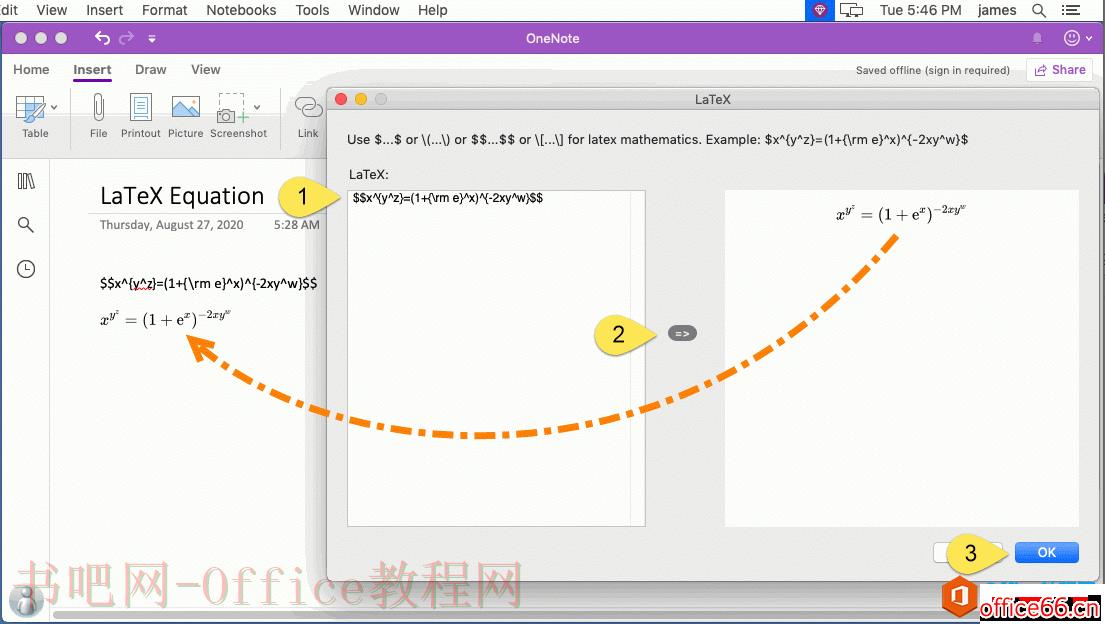Insert a Screenshot clipping
Screen dimensions: 1105x624
(x=238, y=116)
